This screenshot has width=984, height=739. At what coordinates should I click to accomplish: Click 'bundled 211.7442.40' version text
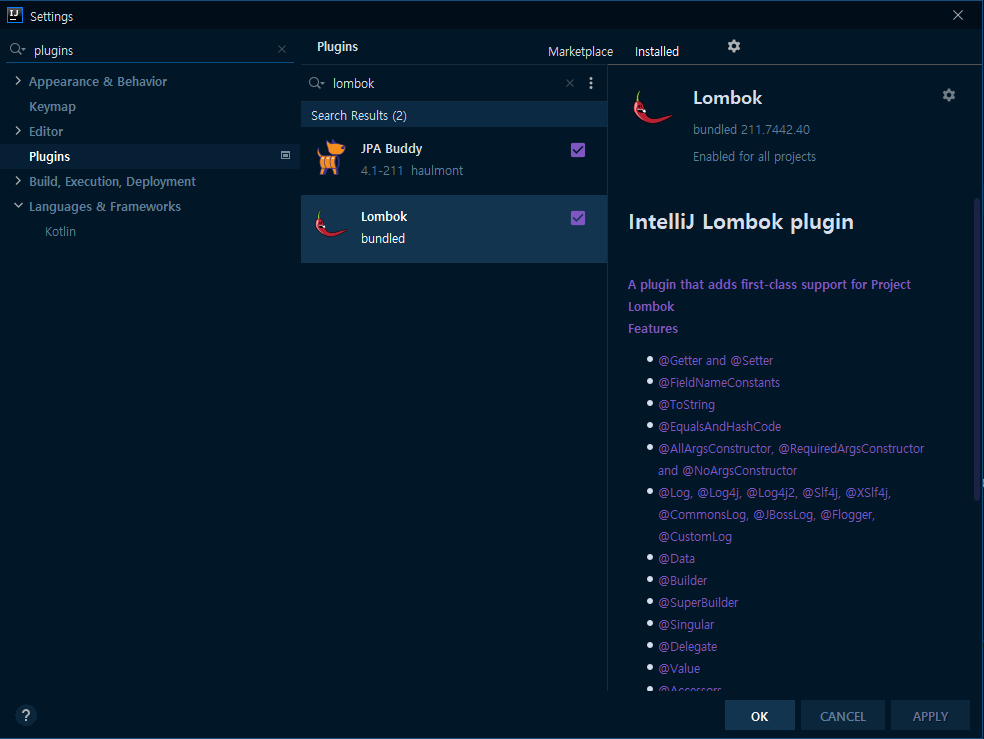[751, 129]
